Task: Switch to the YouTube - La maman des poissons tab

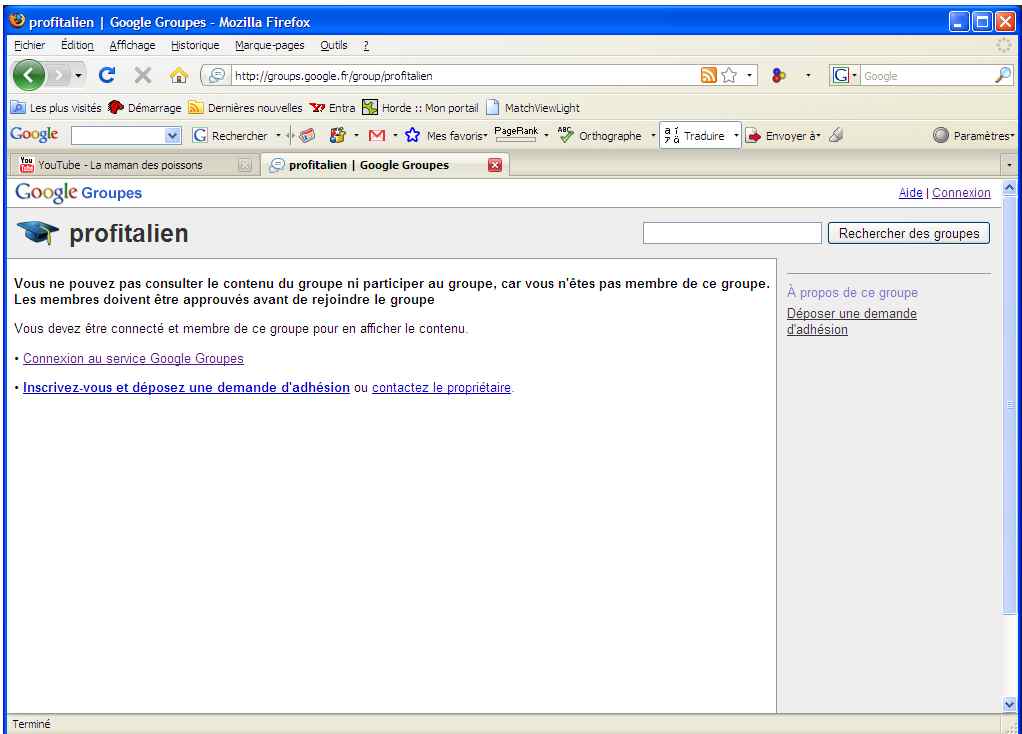Action: (x=133, y=165)
